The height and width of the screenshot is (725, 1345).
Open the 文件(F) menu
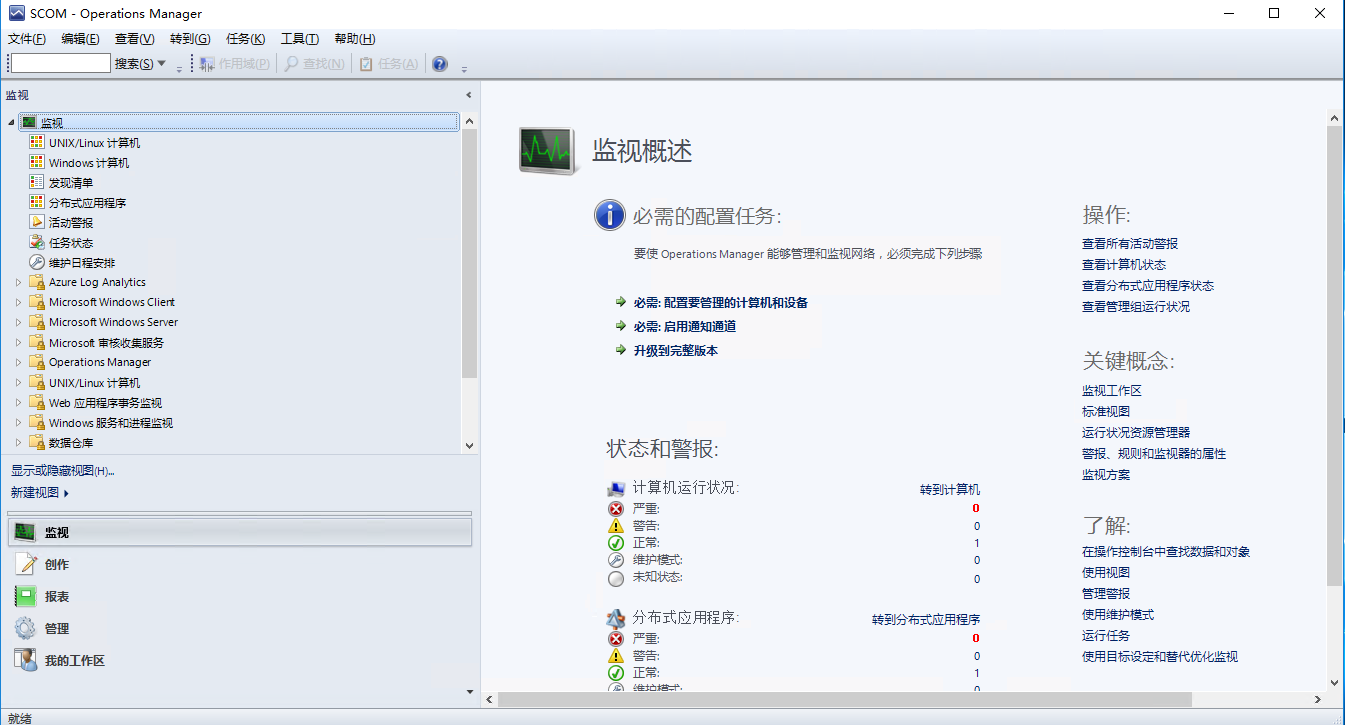pyautogui.click(x=26, y=38)
